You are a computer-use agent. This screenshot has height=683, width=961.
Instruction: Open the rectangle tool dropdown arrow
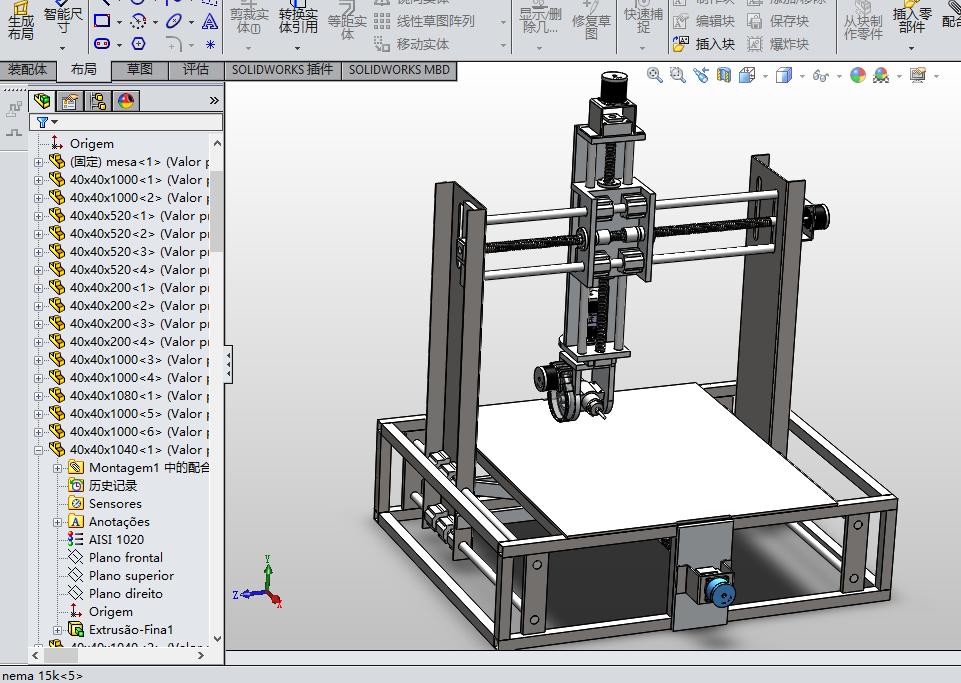(x=119, y=21)
